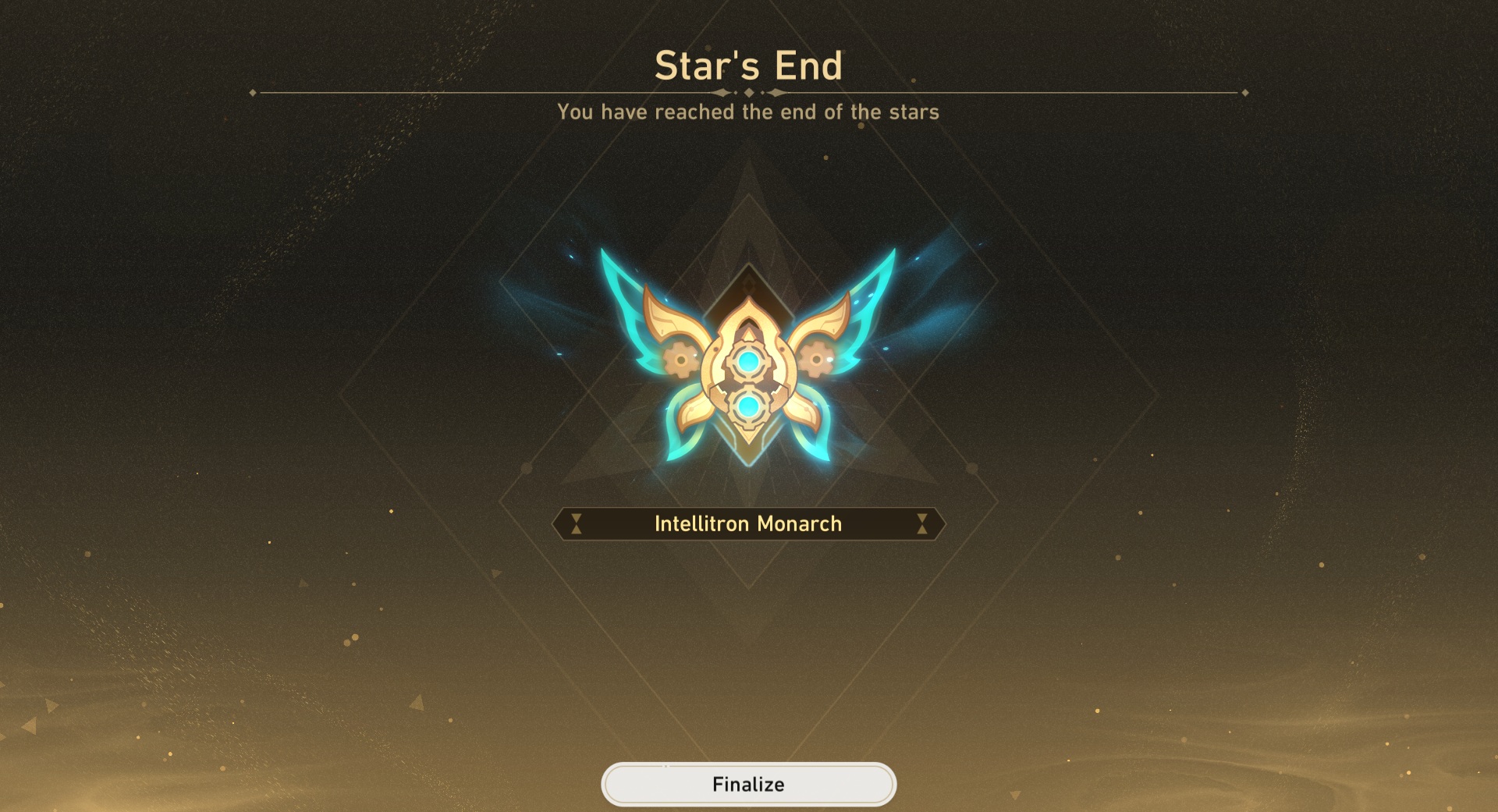1498x812 pixels.
Task: Click the Star's End heading
Action: [748, 66]
